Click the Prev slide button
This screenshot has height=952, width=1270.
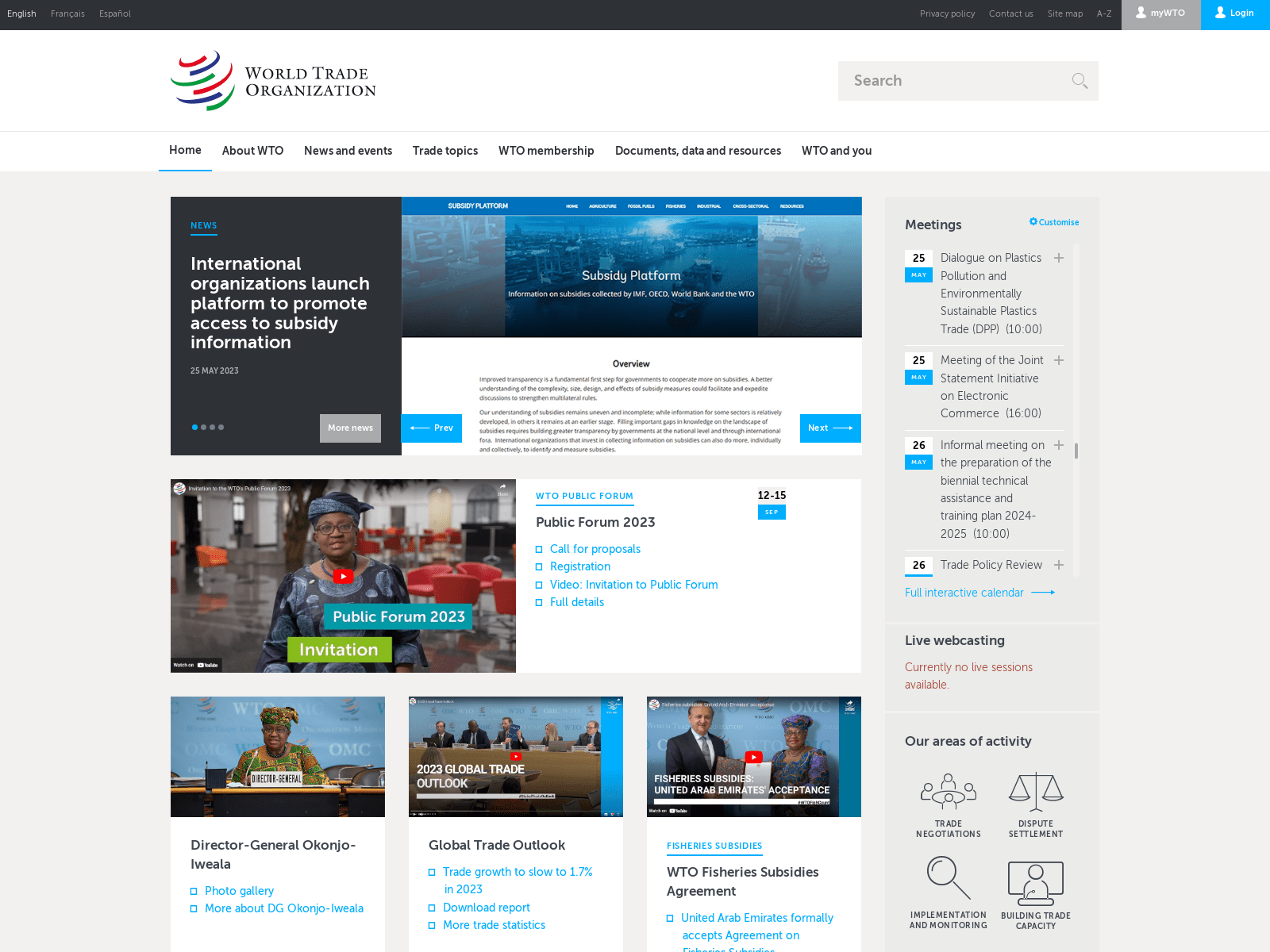click(x=432, y=428)
